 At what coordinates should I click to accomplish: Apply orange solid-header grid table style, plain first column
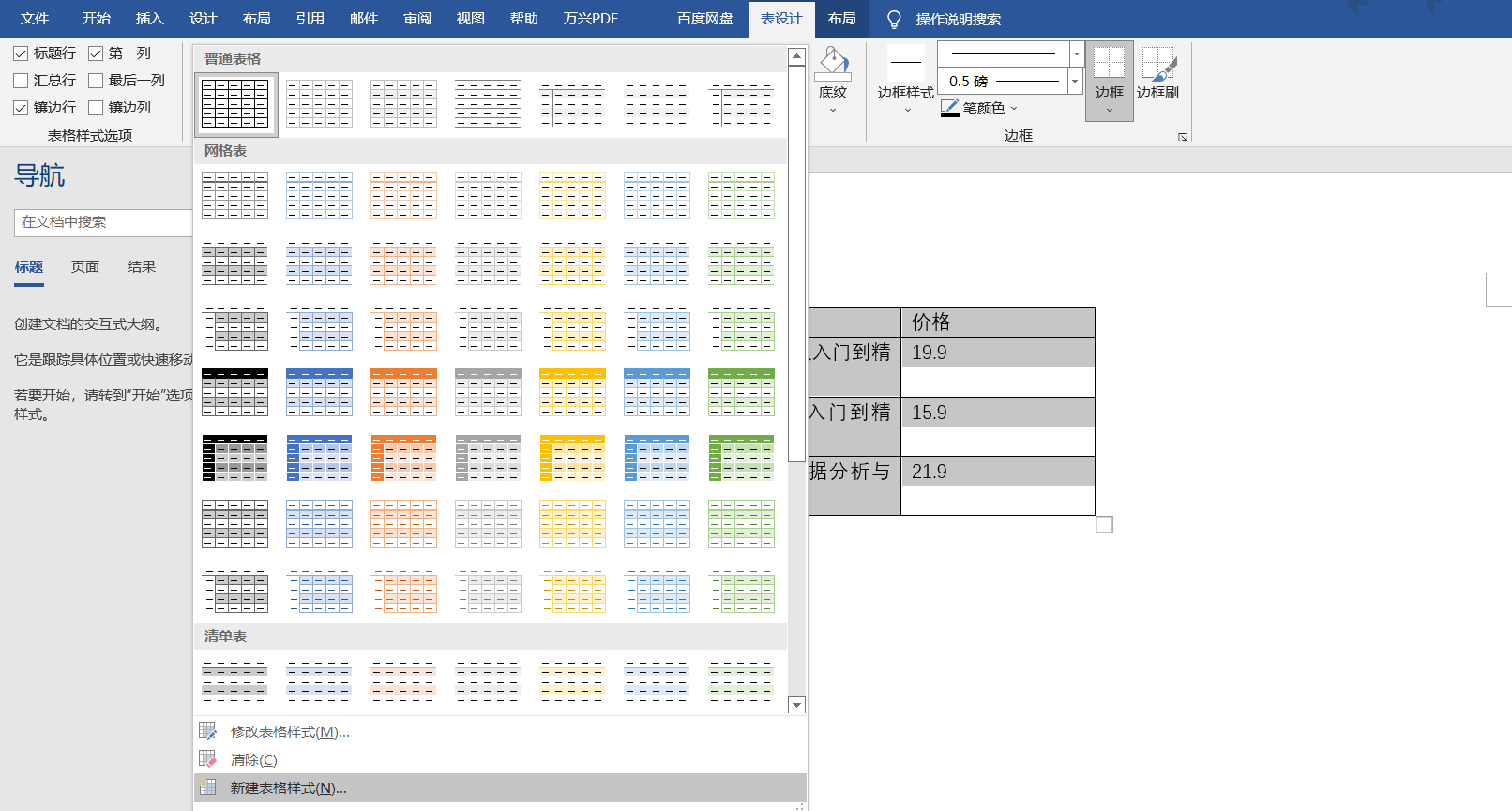404,392
